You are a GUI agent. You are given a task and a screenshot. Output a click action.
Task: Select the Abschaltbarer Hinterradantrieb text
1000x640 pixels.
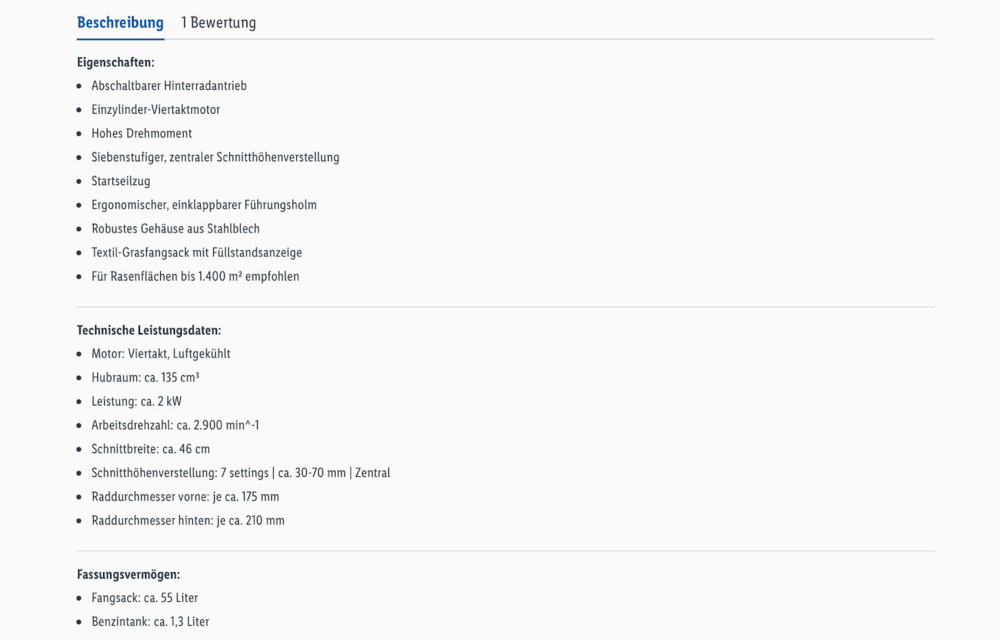[169, 86]
